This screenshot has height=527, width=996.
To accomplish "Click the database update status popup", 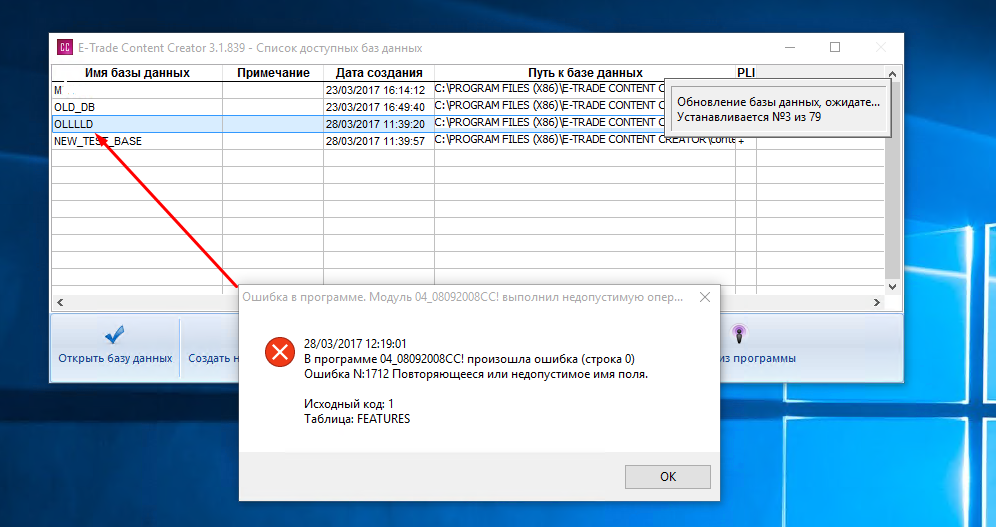I will (778, 109).
